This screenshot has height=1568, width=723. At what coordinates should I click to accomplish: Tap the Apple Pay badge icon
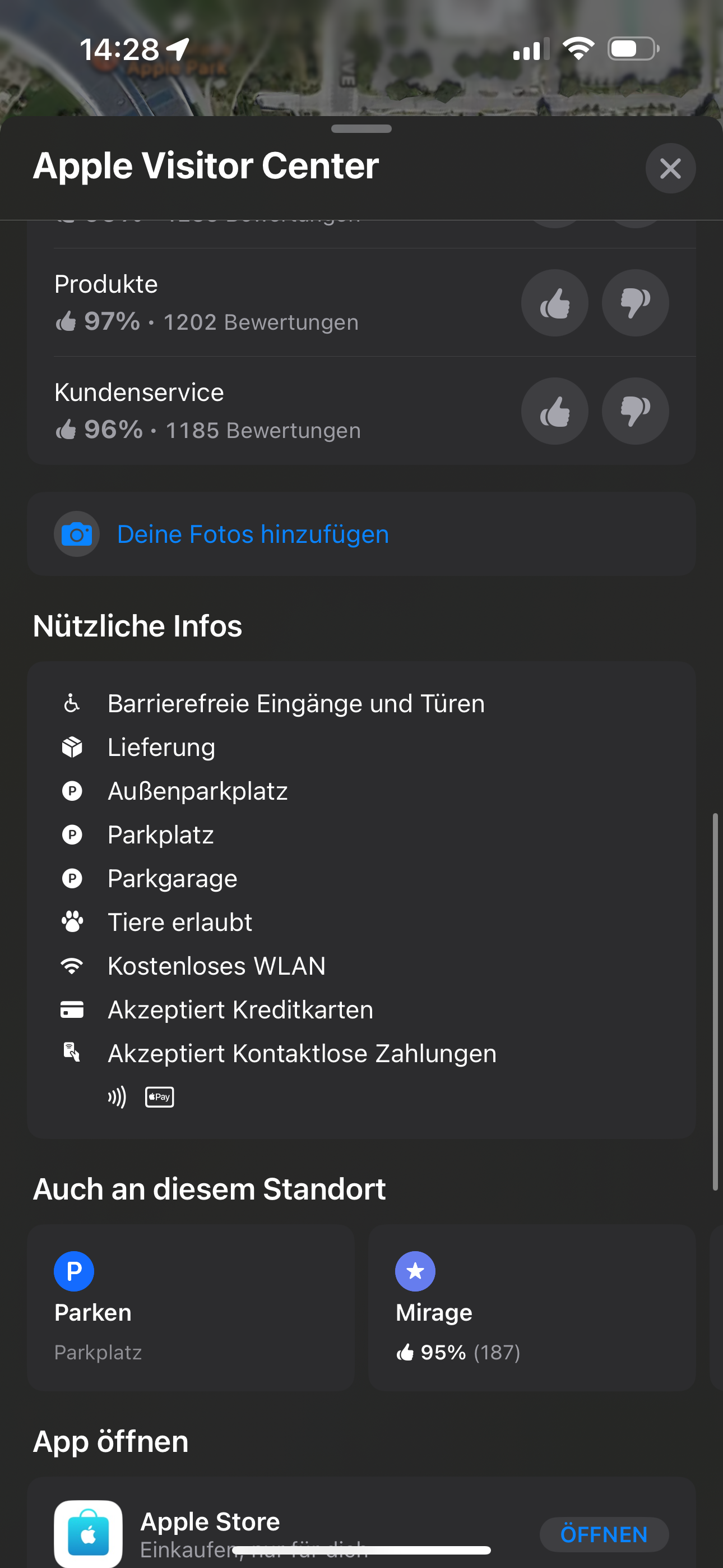pos(159,1097)
